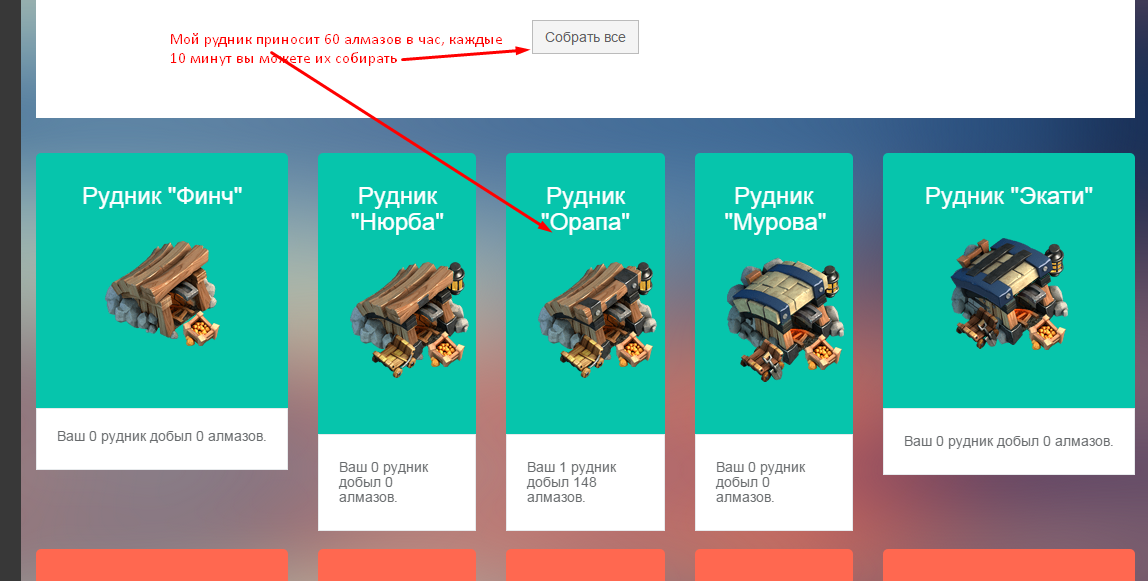This screenshot has width=1148, height=581.
Task: Click the Рудник "Финч" title text
Action: pos(162,196)
